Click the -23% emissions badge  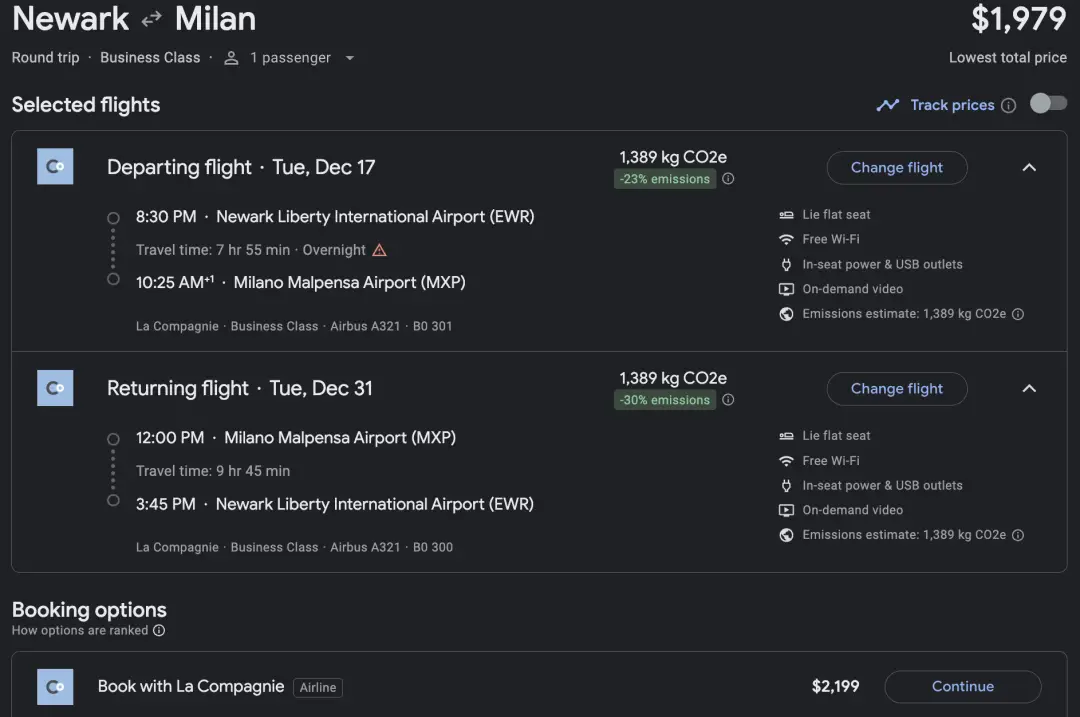click(x=665, y=179)
